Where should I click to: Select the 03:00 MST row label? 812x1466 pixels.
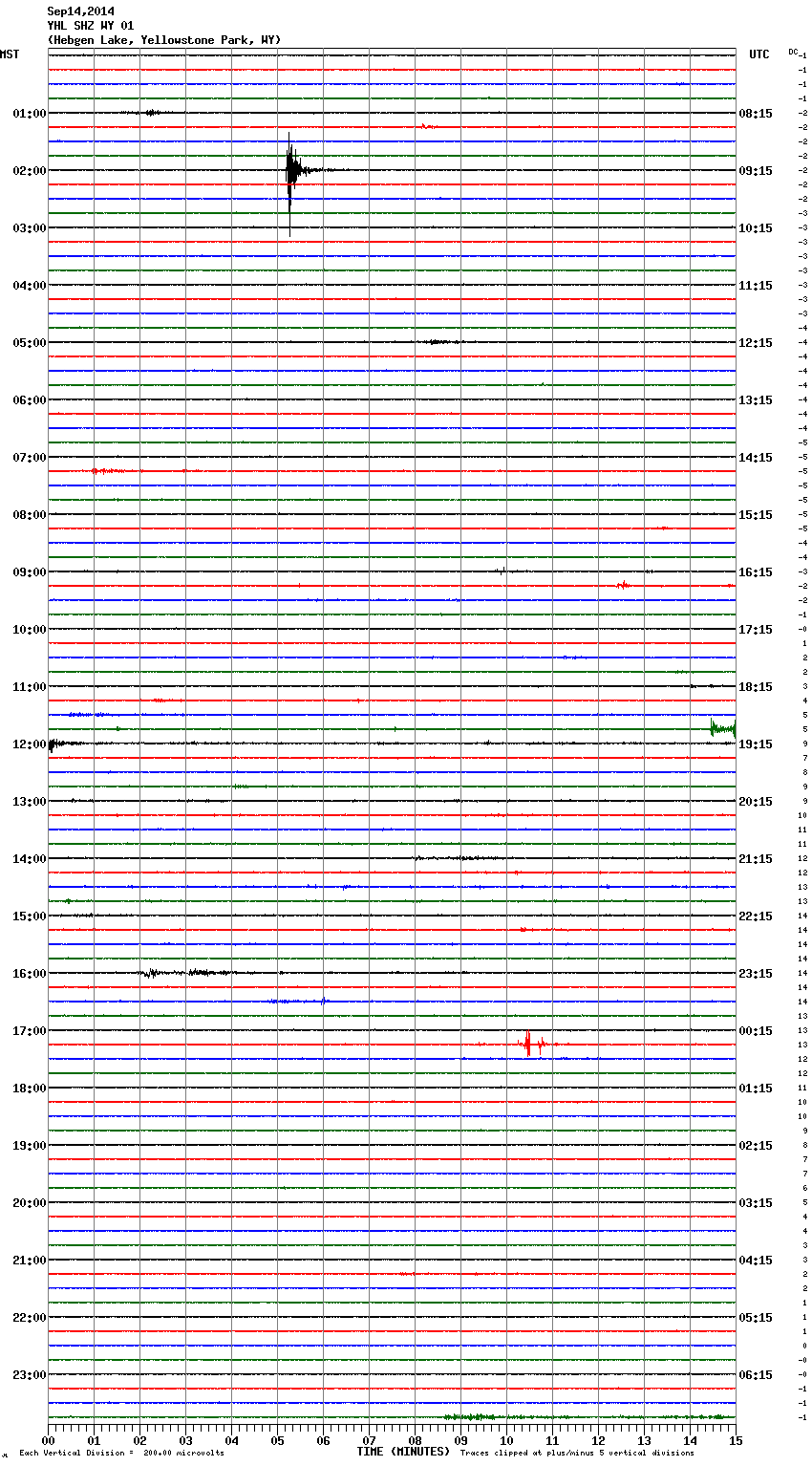tap(30, 228)
